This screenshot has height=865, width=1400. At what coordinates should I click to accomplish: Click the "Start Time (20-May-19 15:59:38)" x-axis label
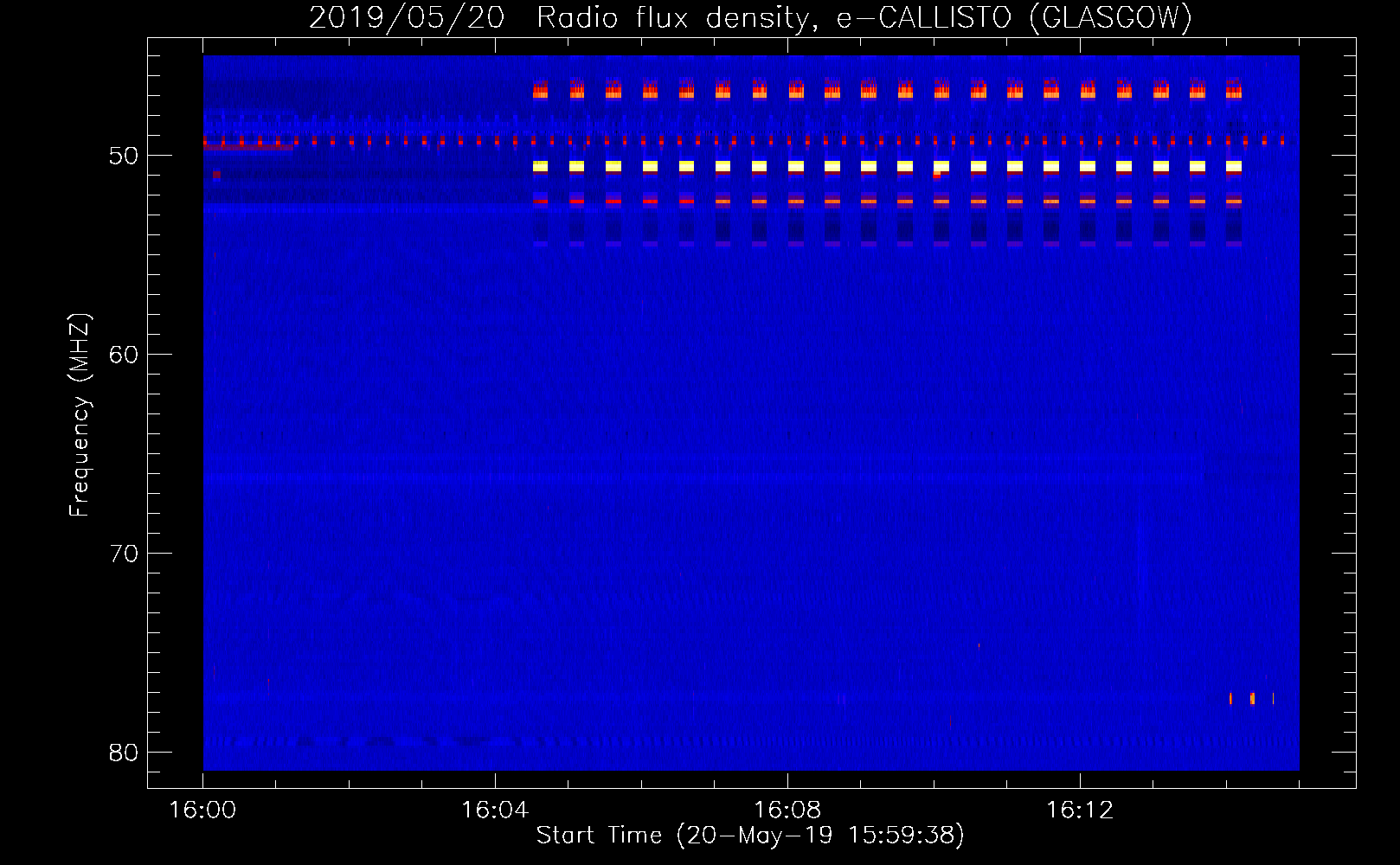click(x=750, y=836)
